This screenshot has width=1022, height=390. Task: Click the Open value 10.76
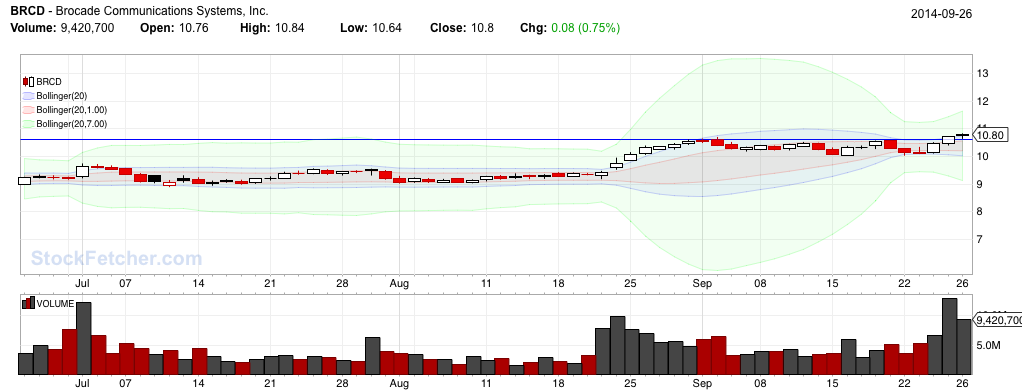coord(193,28)
